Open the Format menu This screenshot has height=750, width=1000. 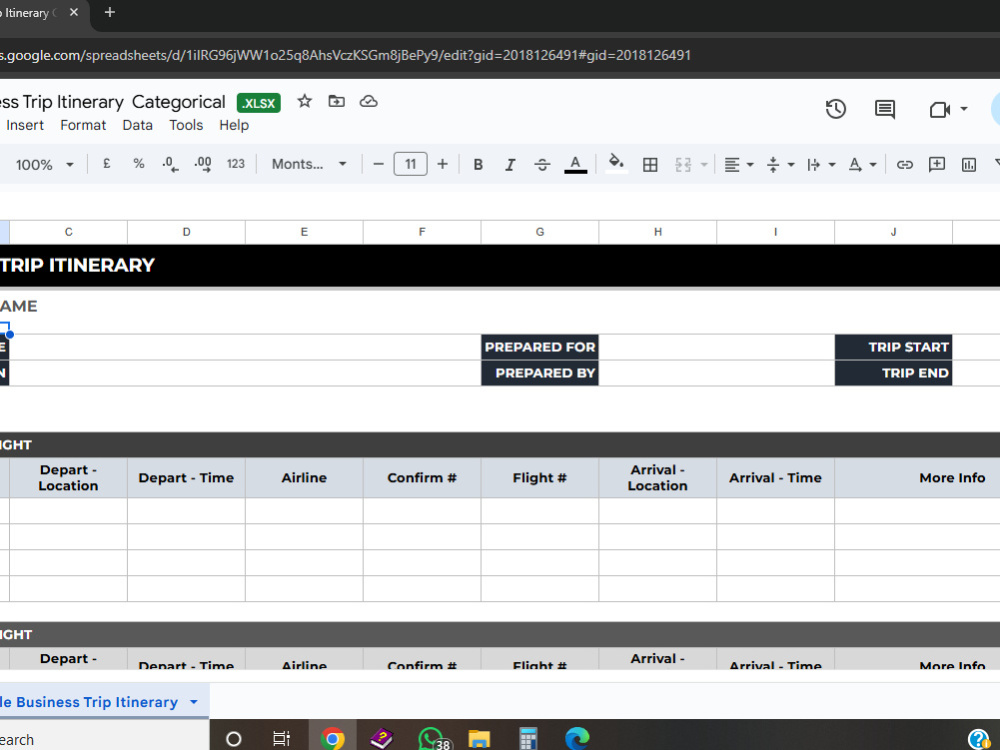point(83,125)
